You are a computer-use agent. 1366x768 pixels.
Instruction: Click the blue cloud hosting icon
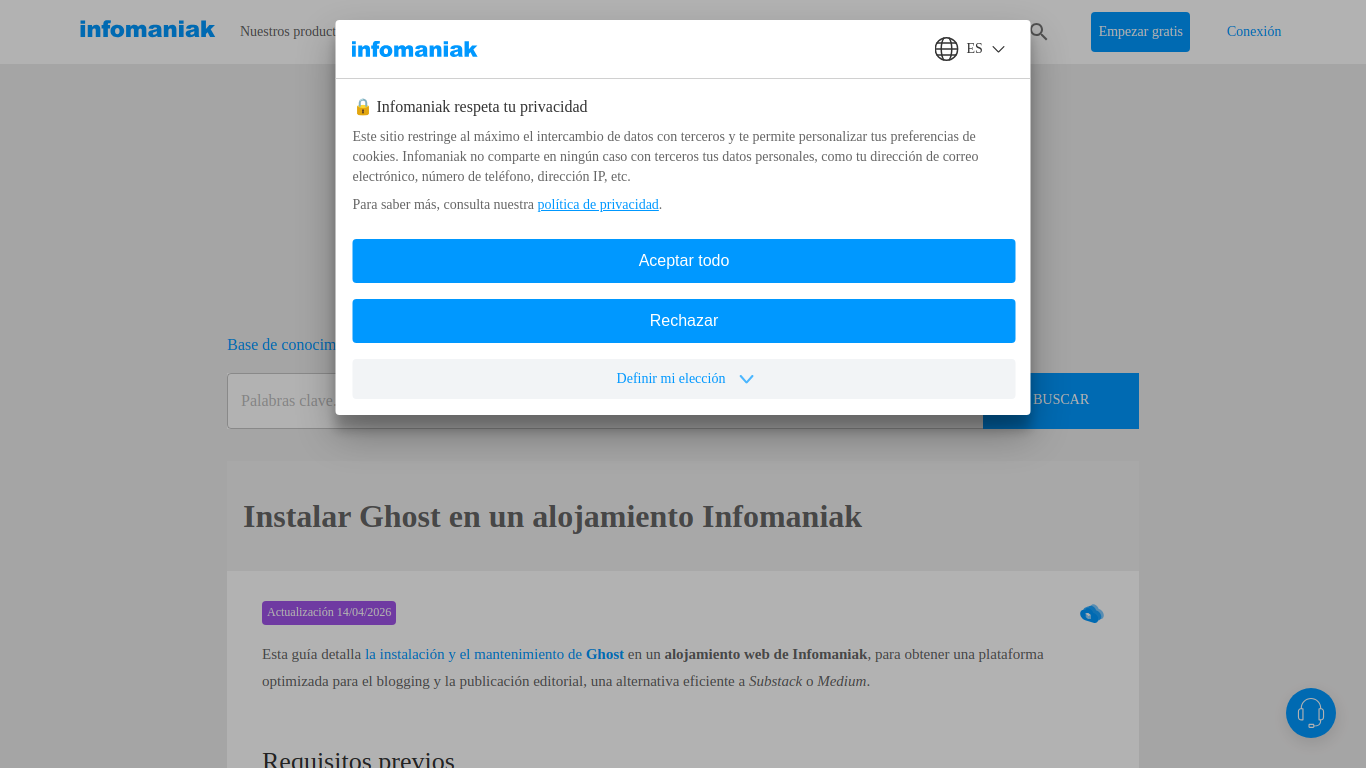[1092, 613]
